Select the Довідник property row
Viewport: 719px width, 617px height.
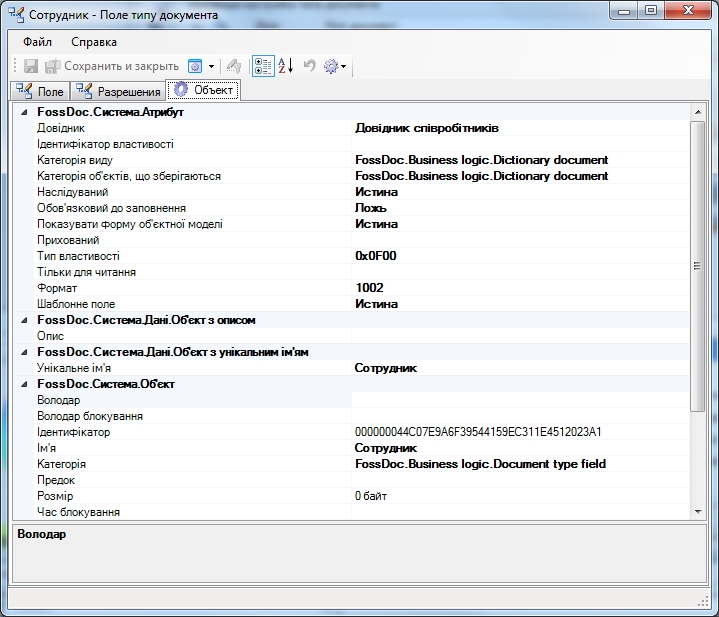point(361,128)
